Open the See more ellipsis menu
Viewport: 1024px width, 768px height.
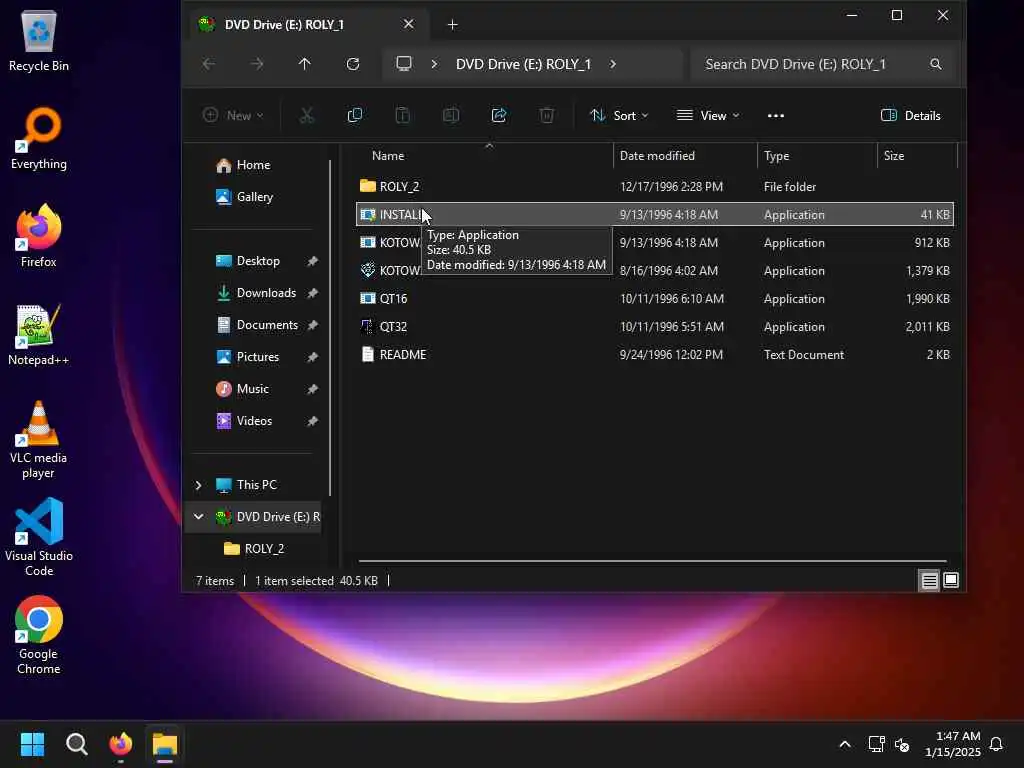pos(776,116)
